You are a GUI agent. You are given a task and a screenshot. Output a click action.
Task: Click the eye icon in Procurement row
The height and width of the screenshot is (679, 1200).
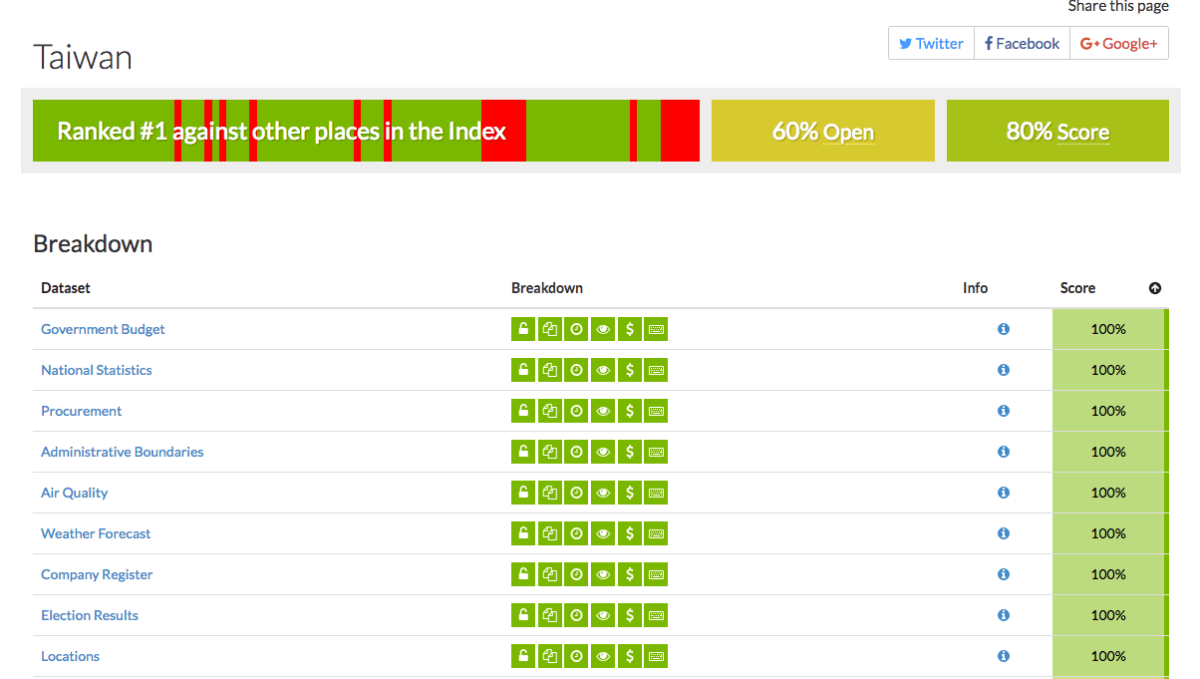click(x=603, y=411)
